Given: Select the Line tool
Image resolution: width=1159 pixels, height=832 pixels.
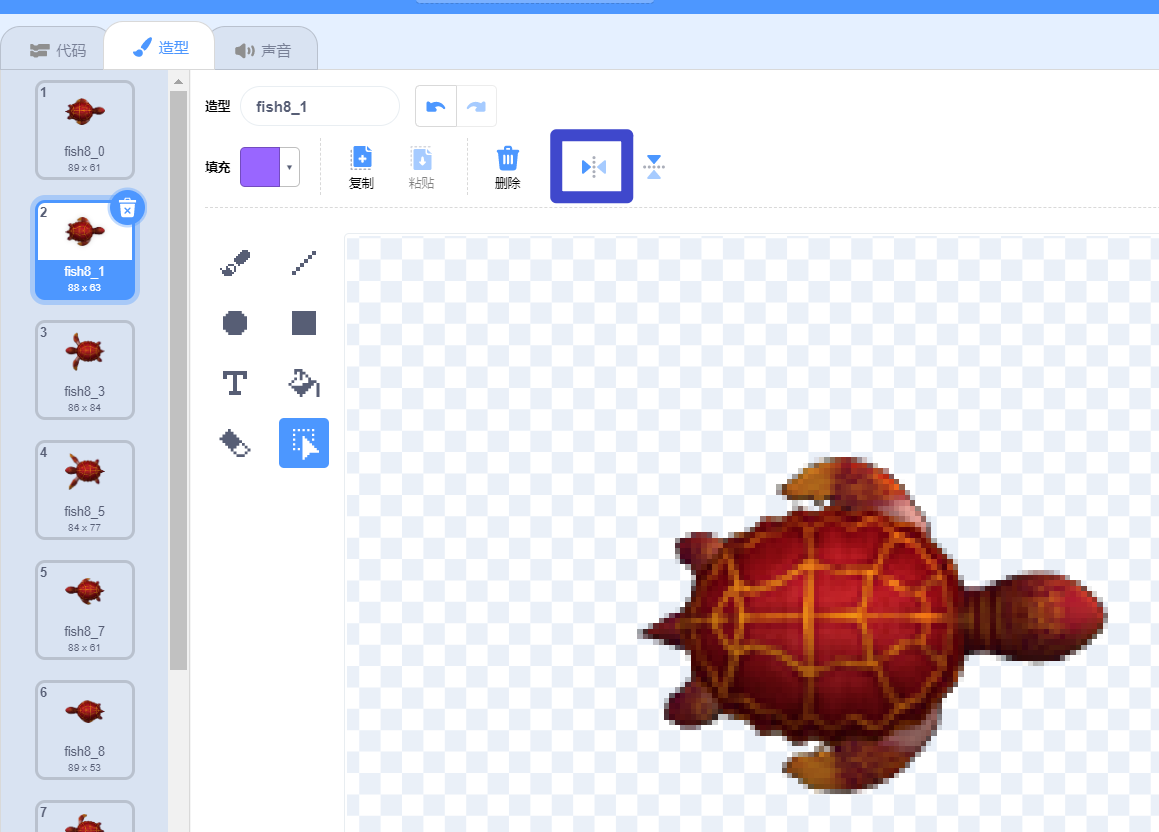Looking at the screenshot, I should click(304, 262).
